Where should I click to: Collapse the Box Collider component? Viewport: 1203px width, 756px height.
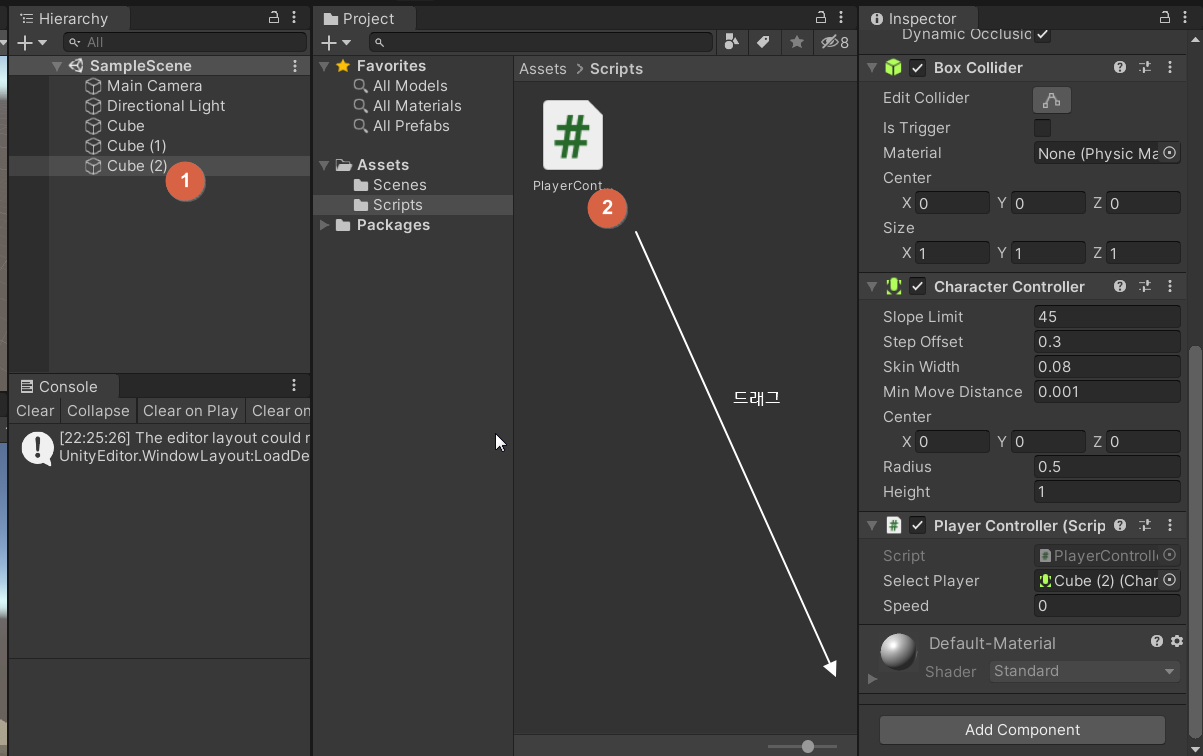(872, 68)
